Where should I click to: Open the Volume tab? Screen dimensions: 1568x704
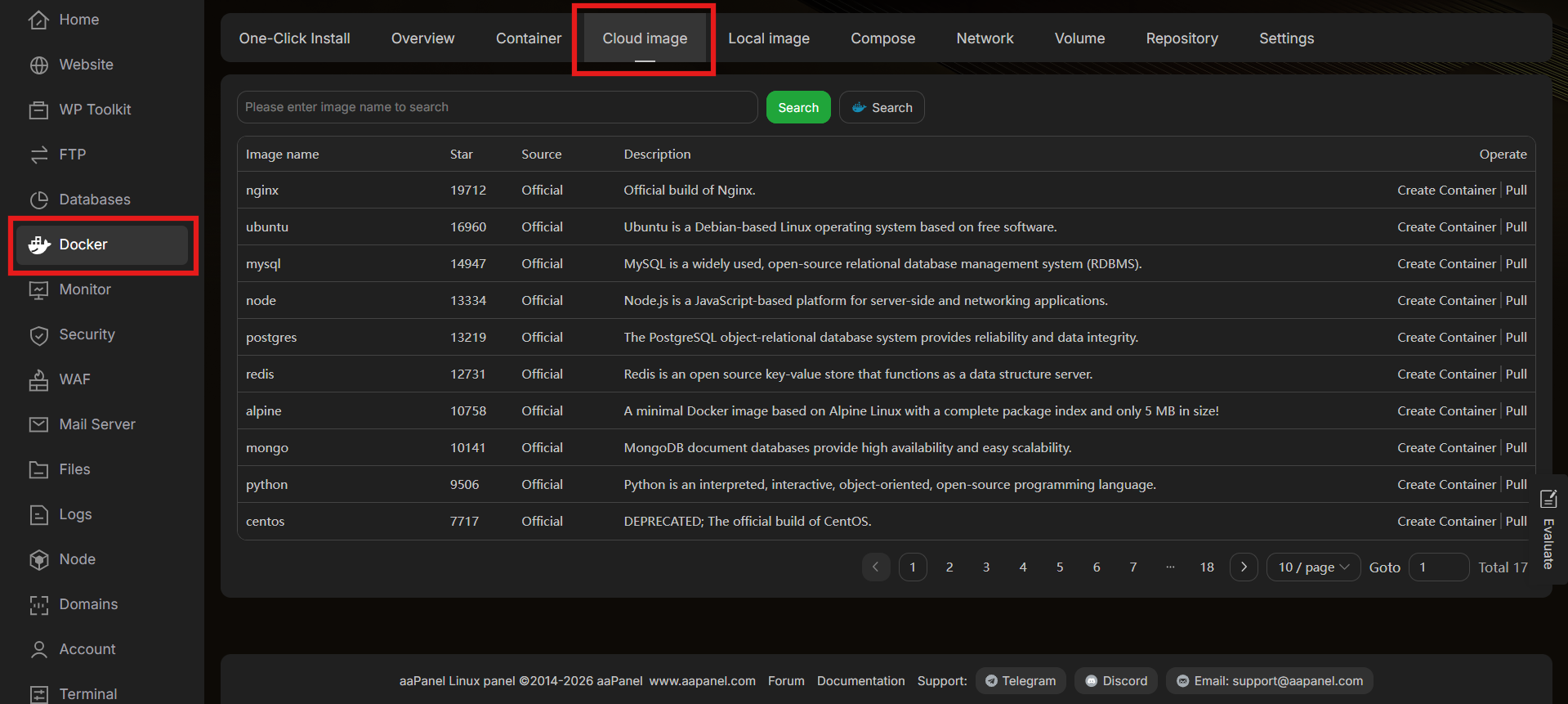[1079, 38]
